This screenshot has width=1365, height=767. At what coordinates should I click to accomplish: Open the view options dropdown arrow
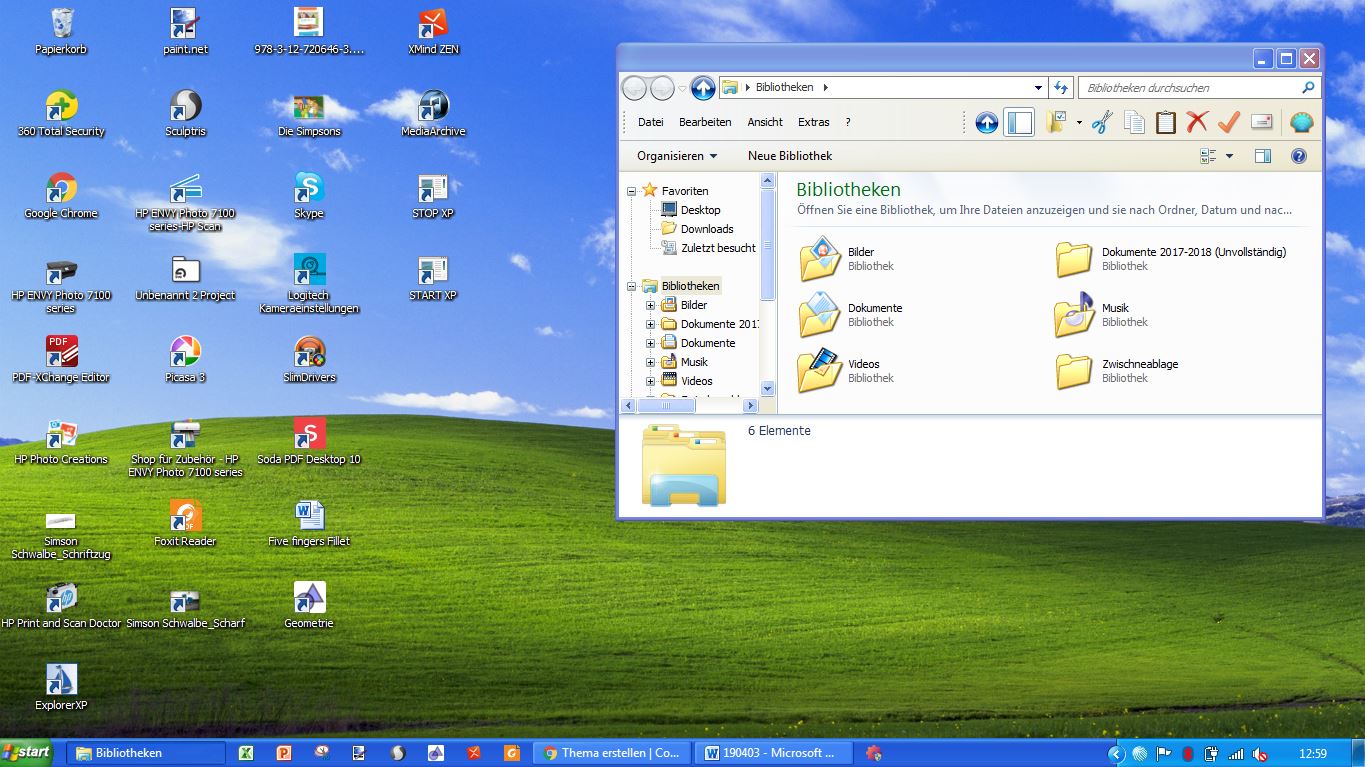pyautogui.click(x=1229, y=156)
